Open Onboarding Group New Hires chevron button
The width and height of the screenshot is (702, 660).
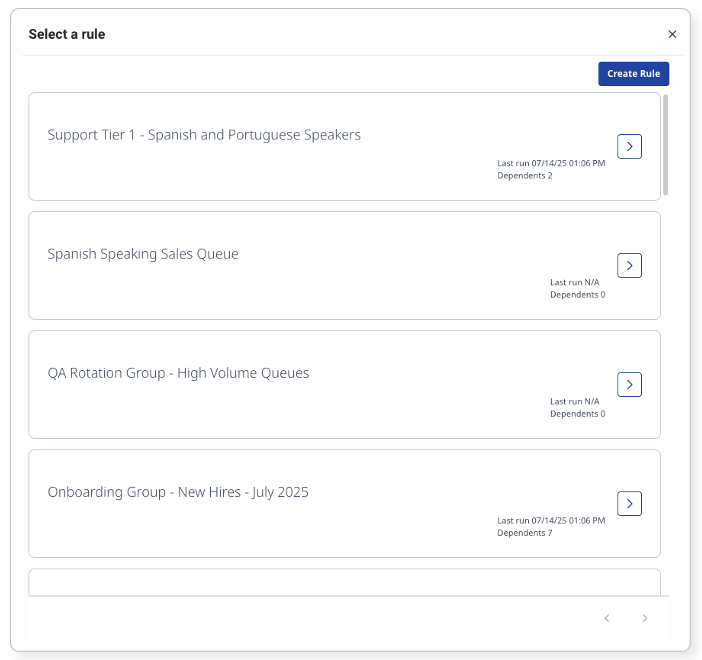click(629, 503)
